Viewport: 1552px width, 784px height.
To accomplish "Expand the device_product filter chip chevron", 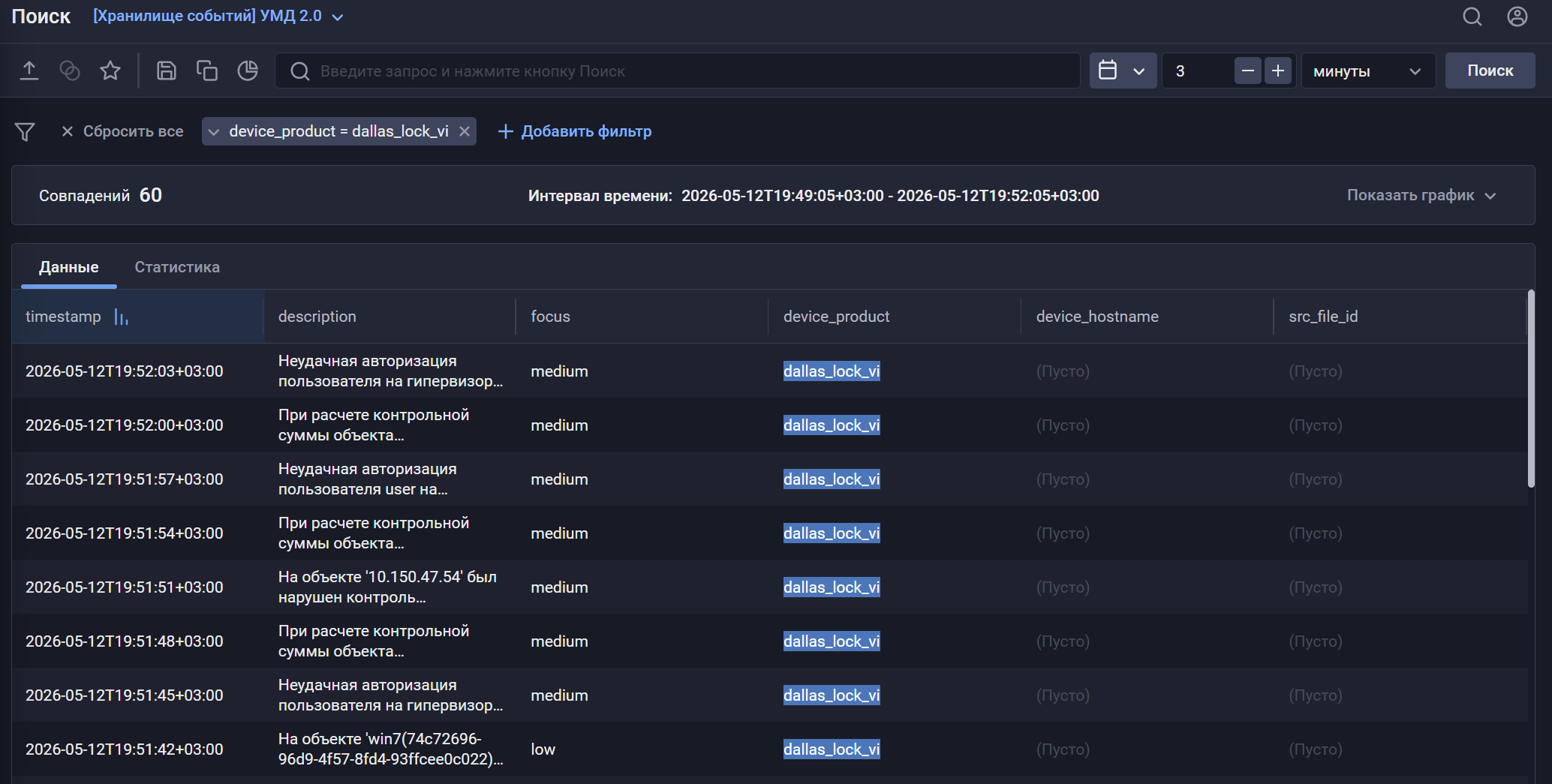I will [x=214, y=132].
